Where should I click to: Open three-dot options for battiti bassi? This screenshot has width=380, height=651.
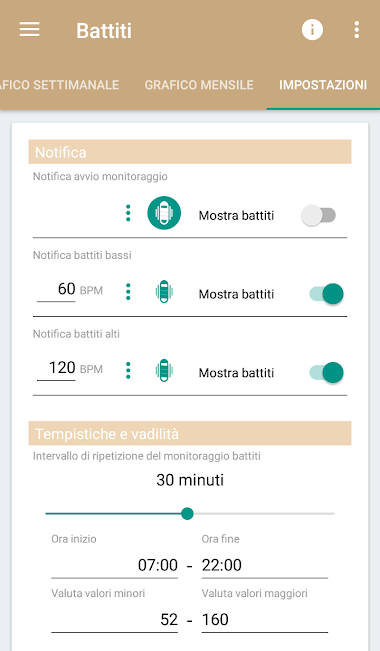tap(128, 292)
